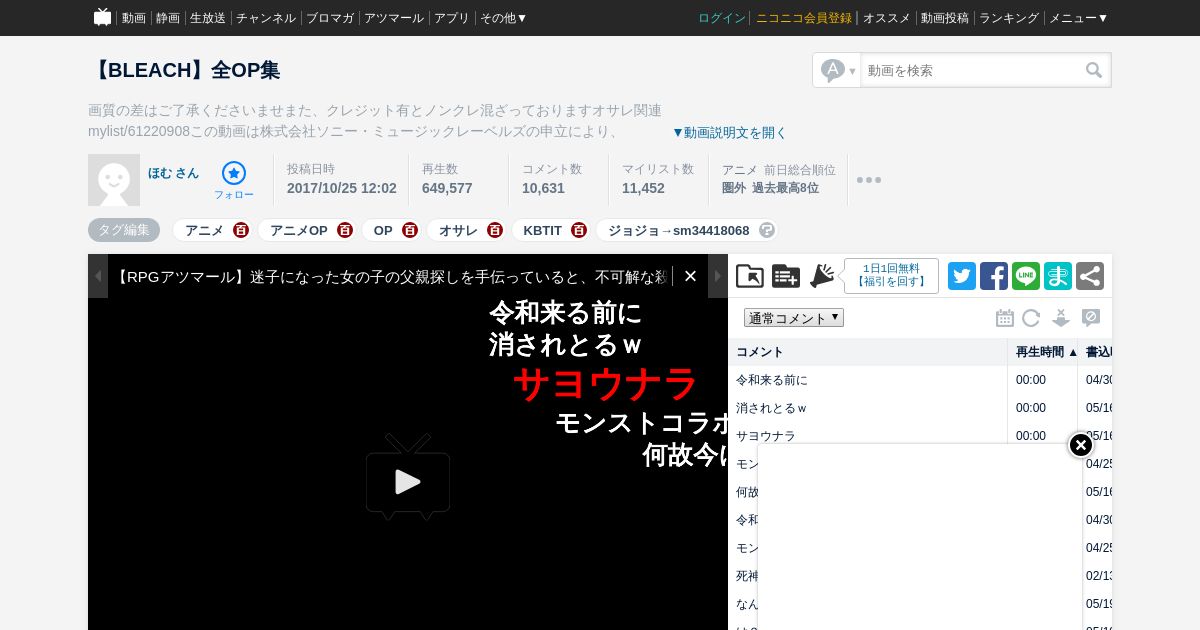1200x630 pixels.
Task: Open the dictionary icon for アニメ tag
Action: pyautogui.click(x=241, y=230)
